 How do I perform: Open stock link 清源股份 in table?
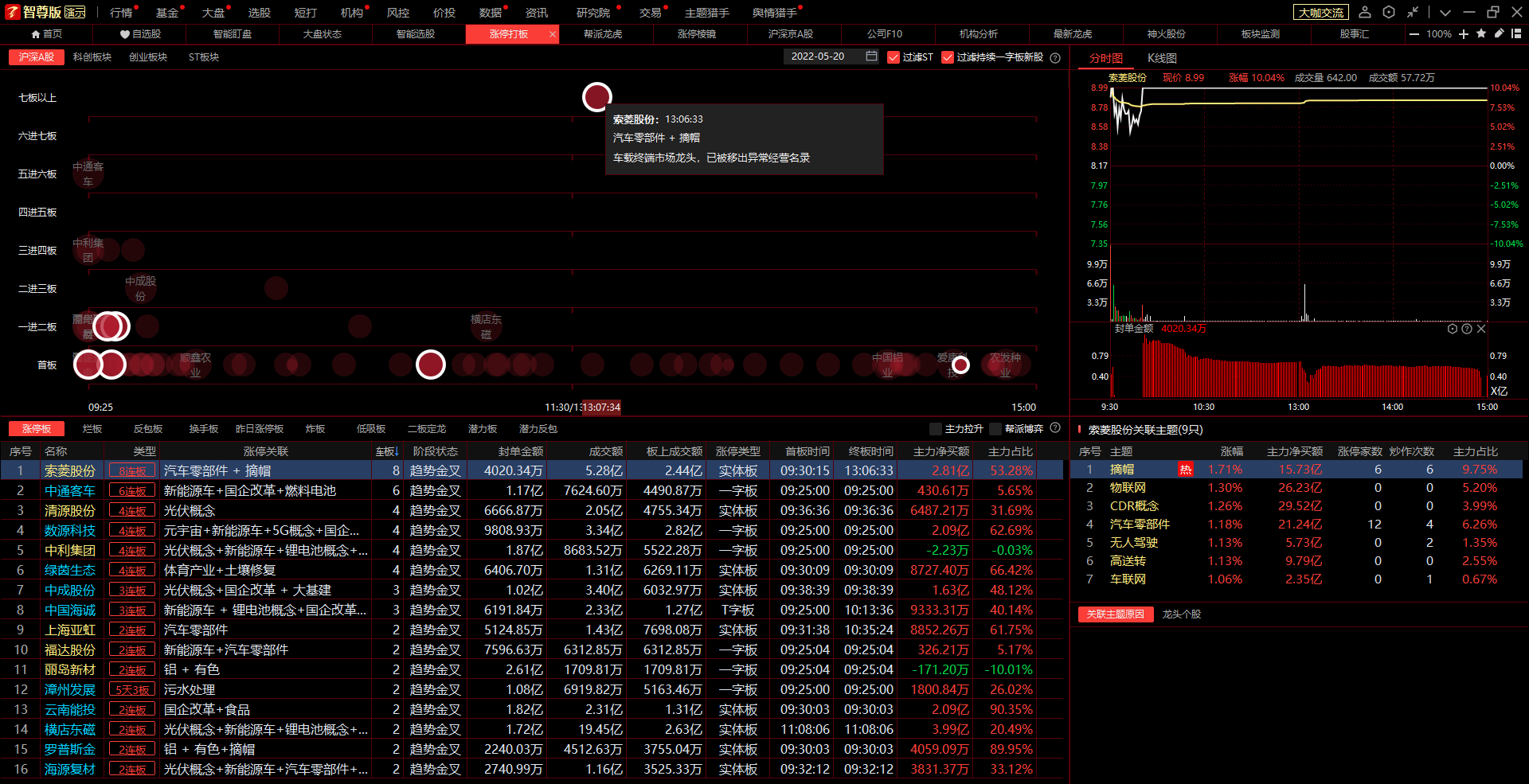click(x=70, y=511)
